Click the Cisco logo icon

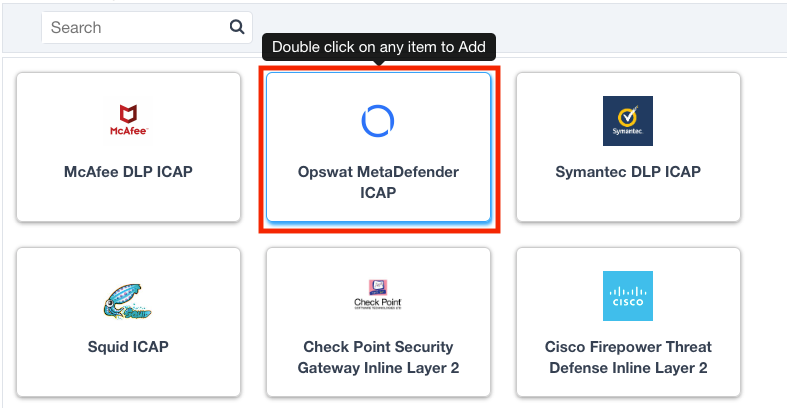tap(628, 296)
